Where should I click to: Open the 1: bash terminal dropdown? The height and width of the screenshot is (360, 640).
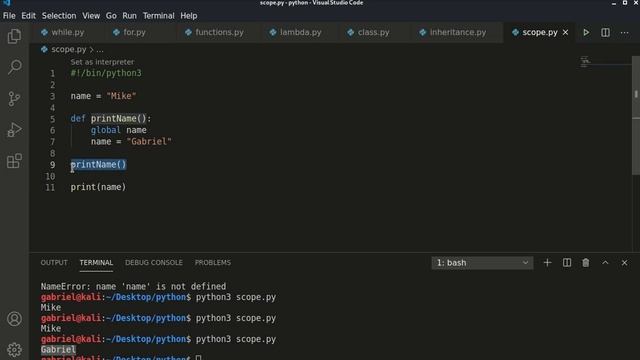pyautogui.click(x=482, y=263)
